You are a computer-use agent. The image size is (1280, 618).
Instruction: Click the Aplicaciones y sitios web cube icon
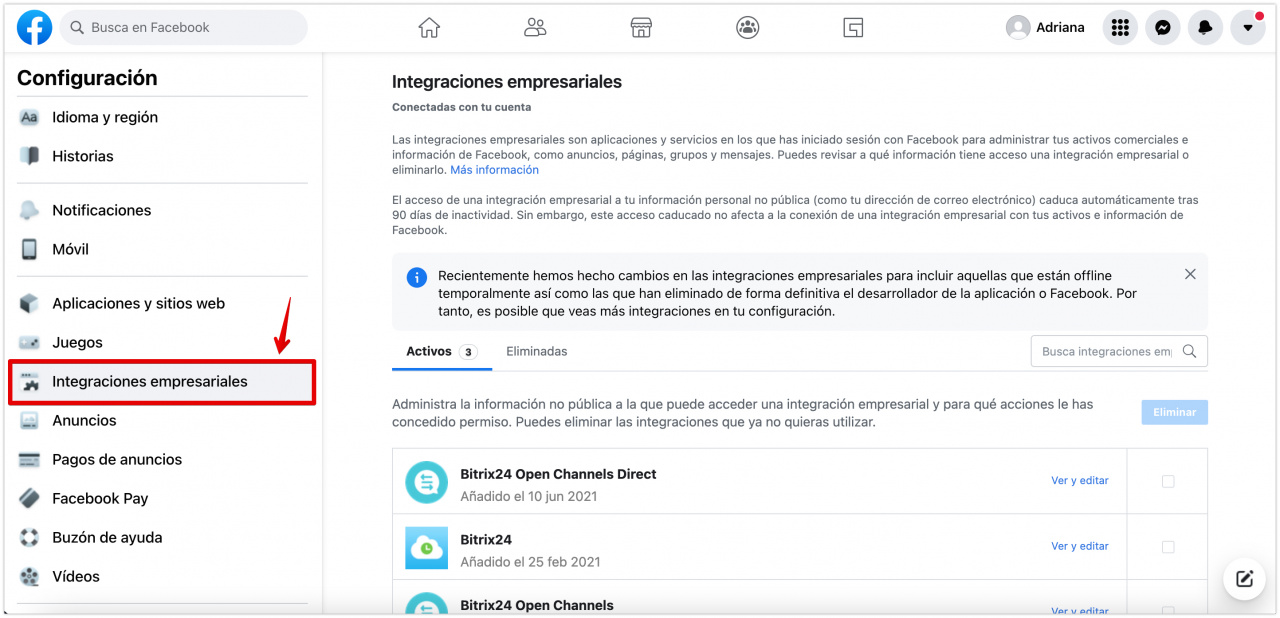pos(29,303)
